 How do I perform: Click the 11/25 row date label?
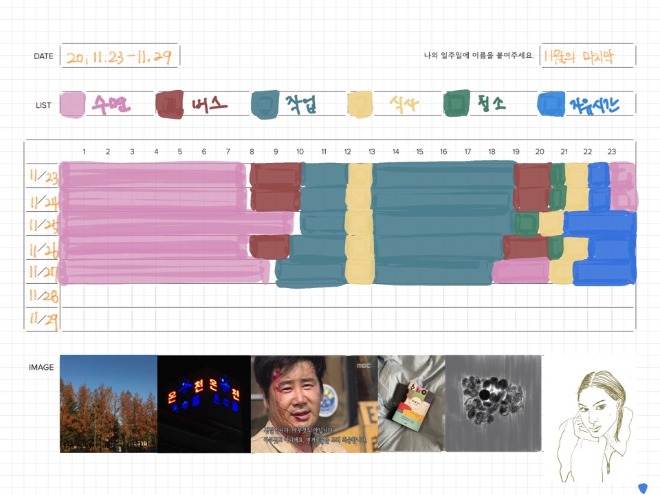click(x=43, y=225)
